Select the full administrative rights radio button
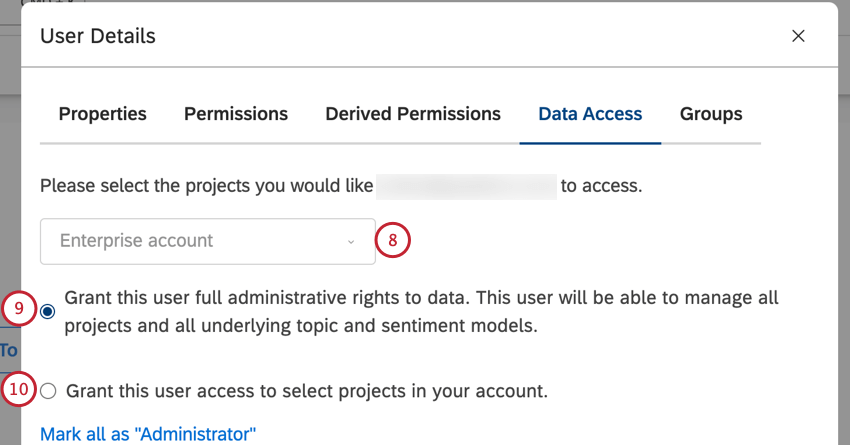 point(49,312)
